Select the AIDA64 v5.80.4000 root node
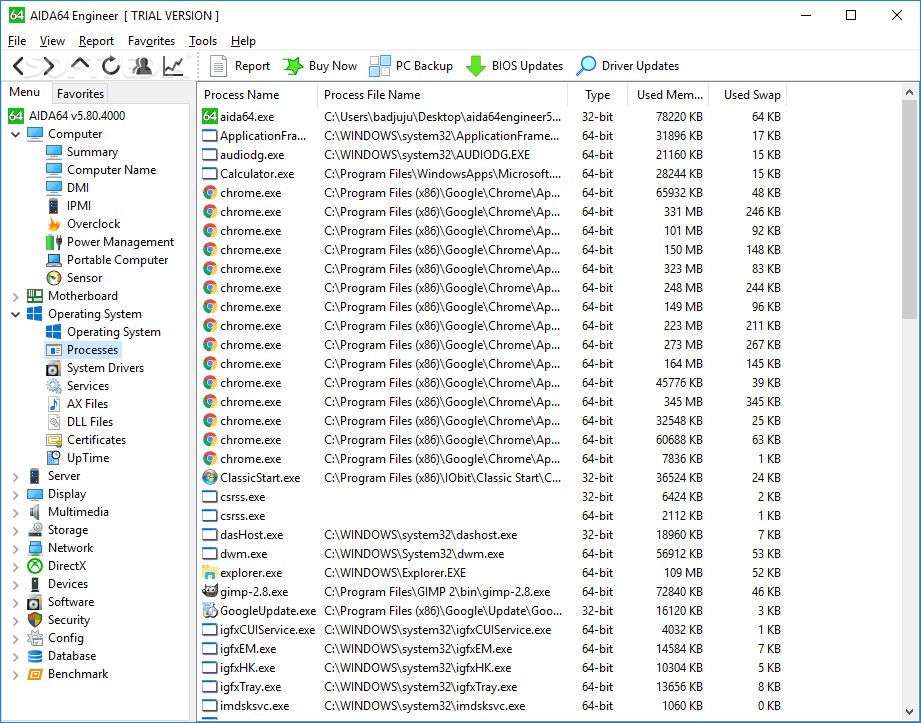921x723 pixels. click(x=67, y=116)
